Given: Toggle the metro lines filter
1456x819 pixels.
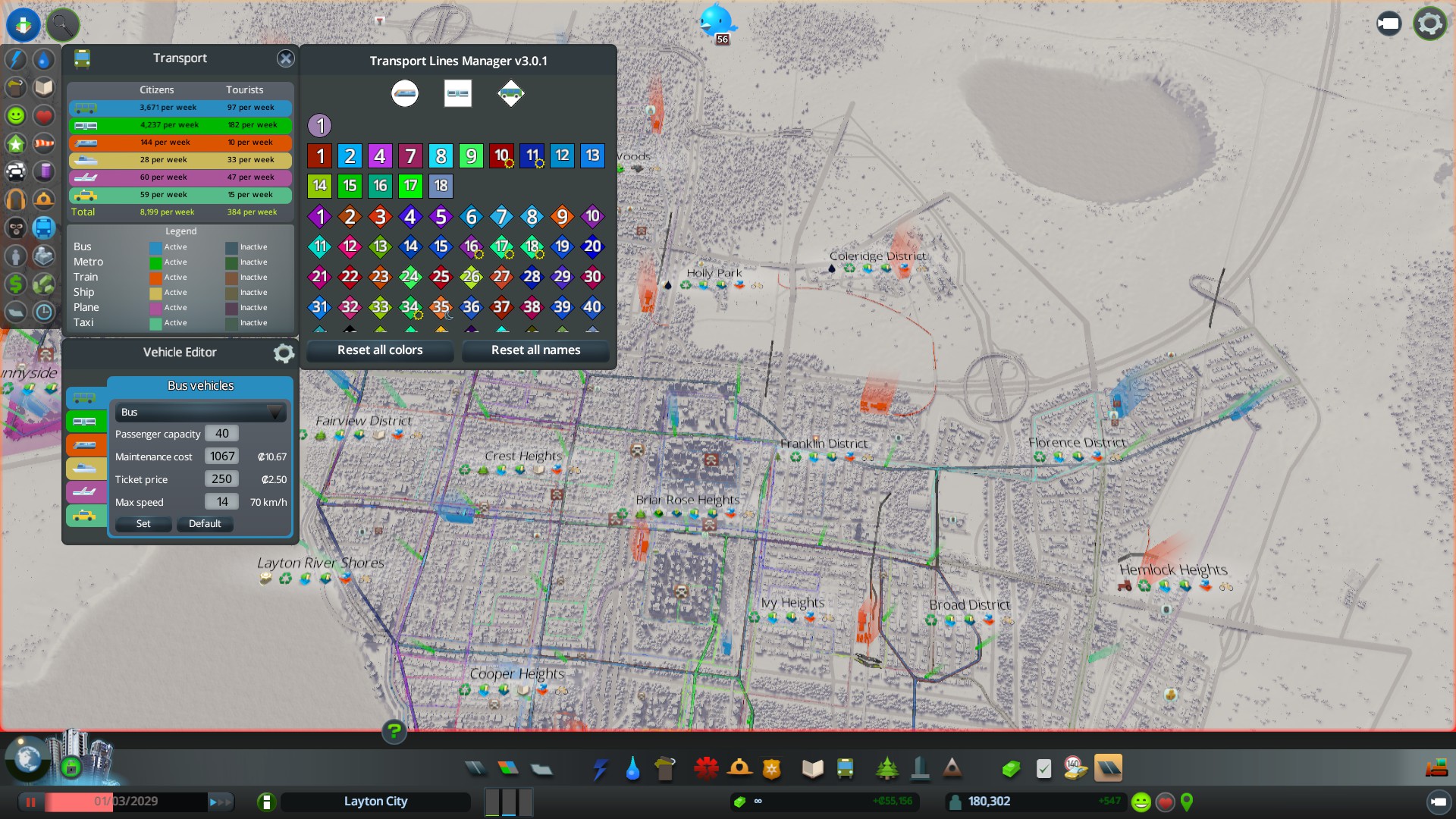Looking at the screenshot, I should [x=458, y=93].
